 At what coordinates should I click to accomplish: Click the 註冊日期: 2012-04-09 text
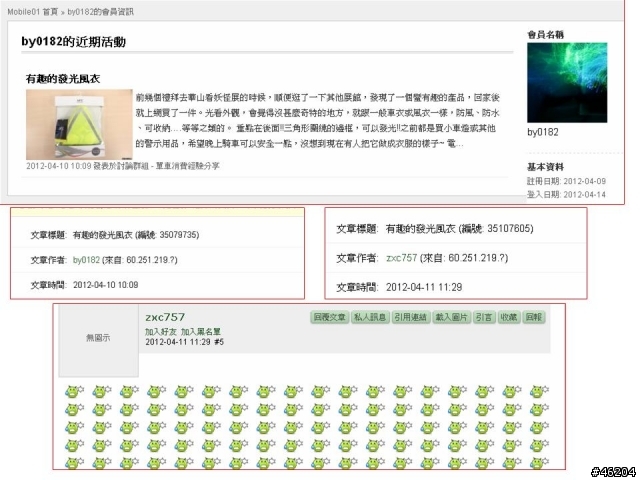(x=566, y=181)
